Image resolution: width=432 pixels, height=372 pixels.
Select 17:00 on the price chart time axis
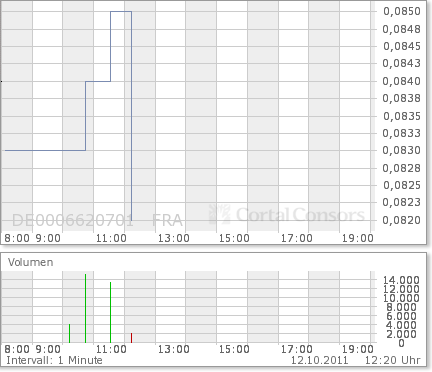(296, 238)
